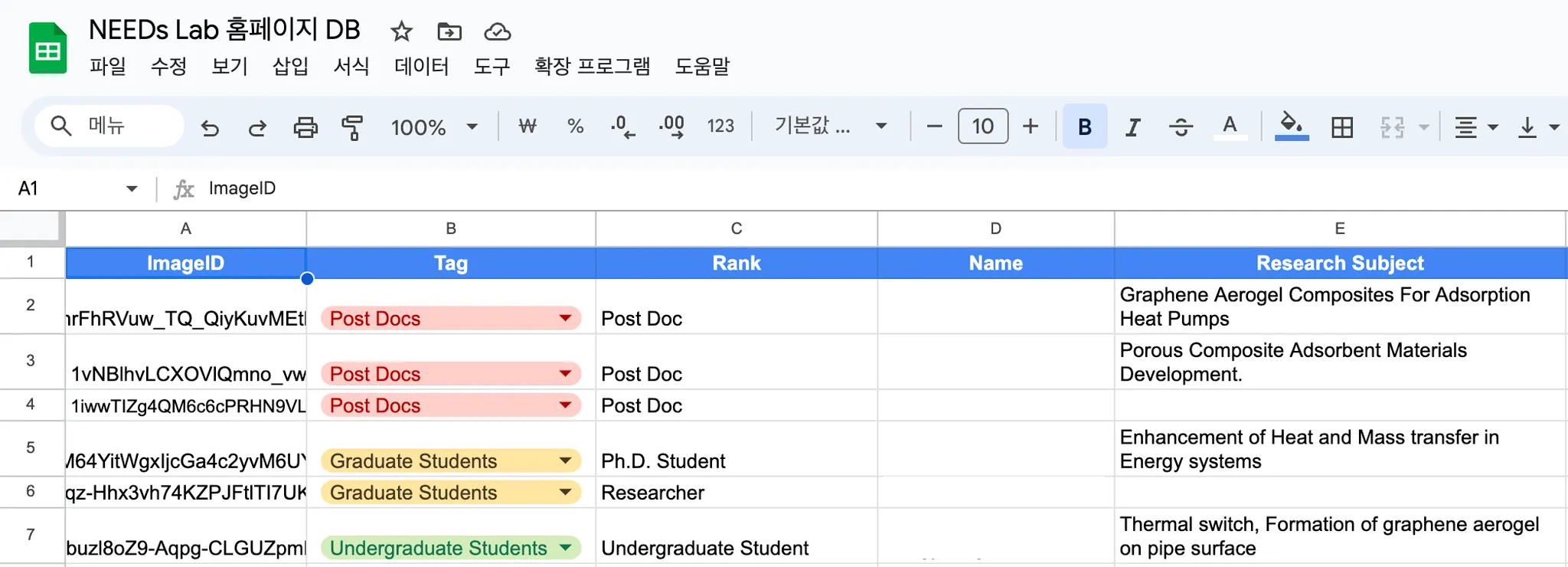Toggle bold formatting
This screenshot has width=1568, height=567.
tap(1084, 127)
